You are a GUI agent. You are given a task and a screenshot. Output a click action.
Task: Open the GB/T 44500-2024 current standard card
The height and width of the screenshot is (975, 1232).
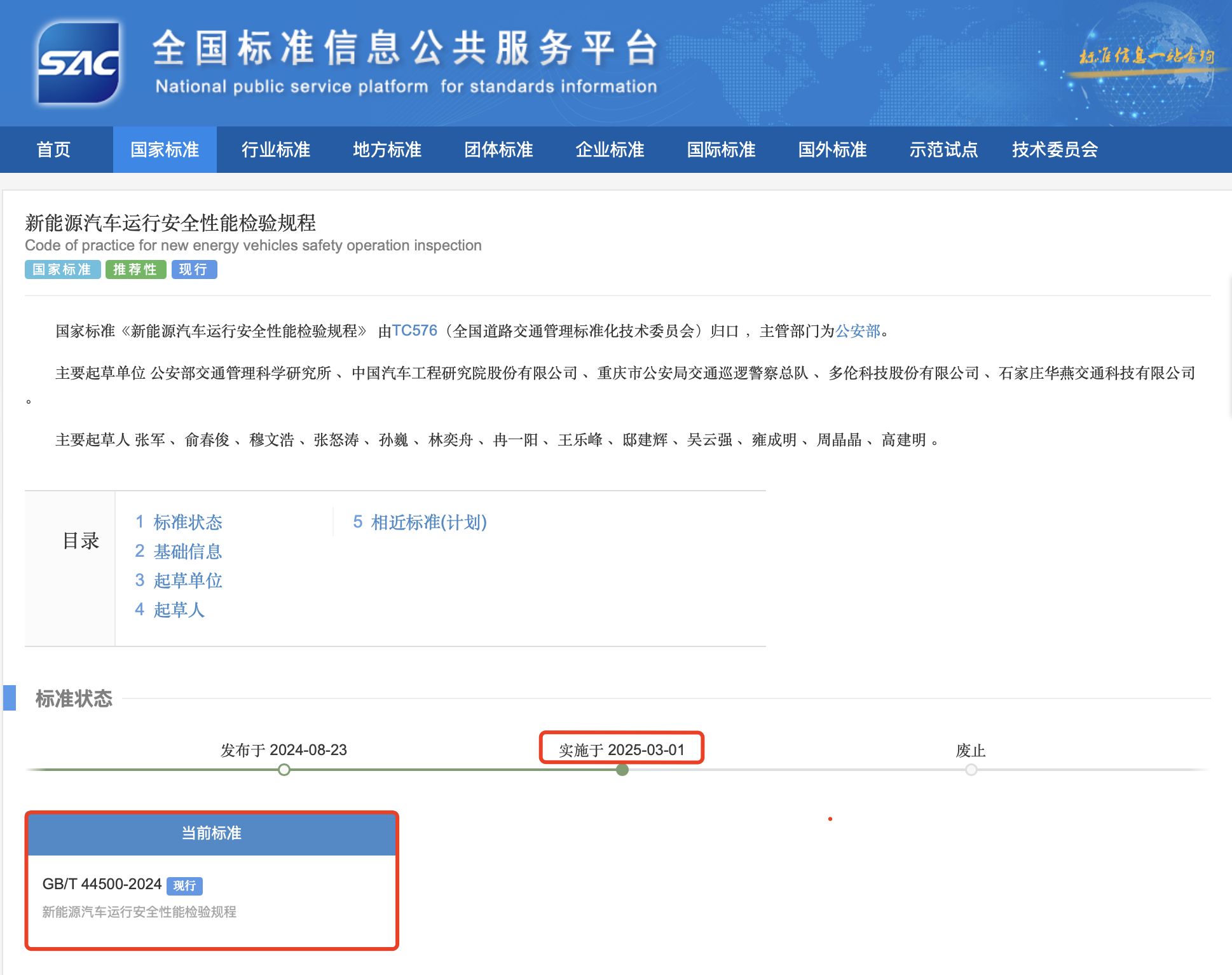tap(102, 884)
